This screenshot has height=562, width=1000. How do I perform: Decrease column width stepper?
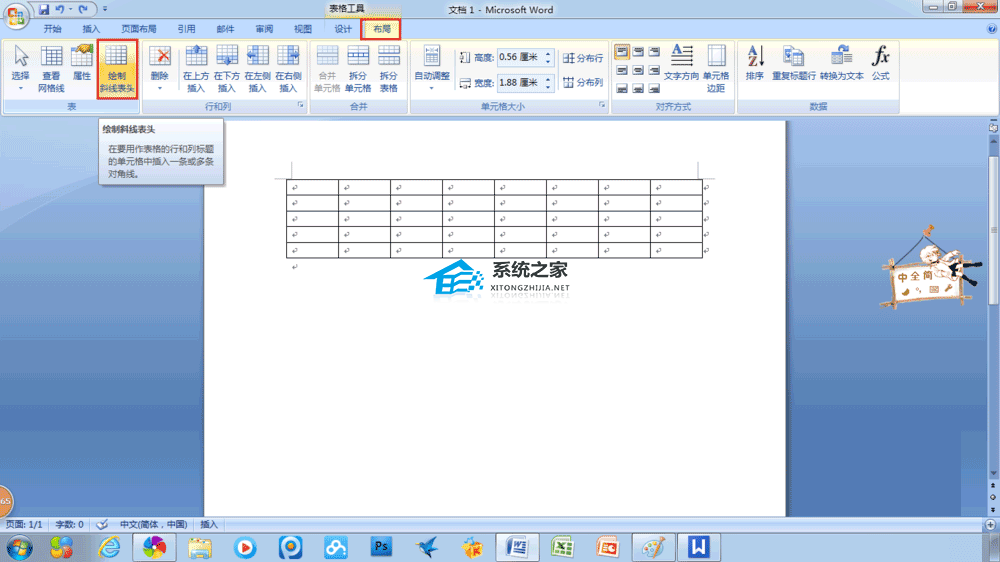click(x=548, y=86)
